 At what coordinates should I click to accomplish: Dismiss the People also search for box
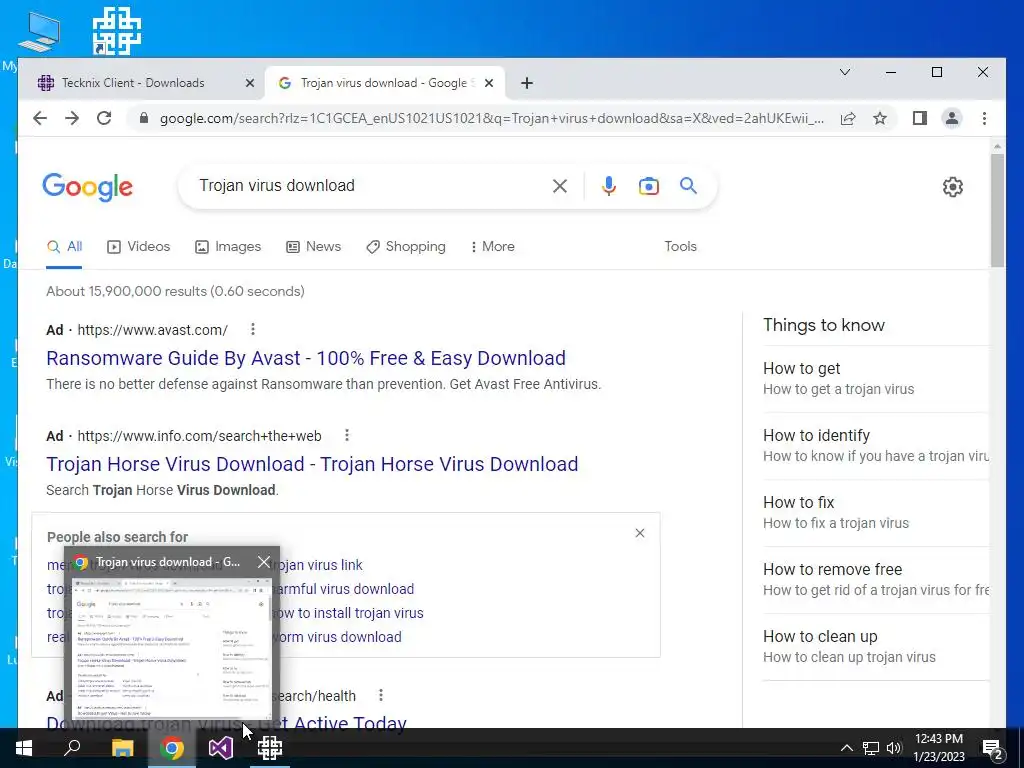click(x=640, y=533)
